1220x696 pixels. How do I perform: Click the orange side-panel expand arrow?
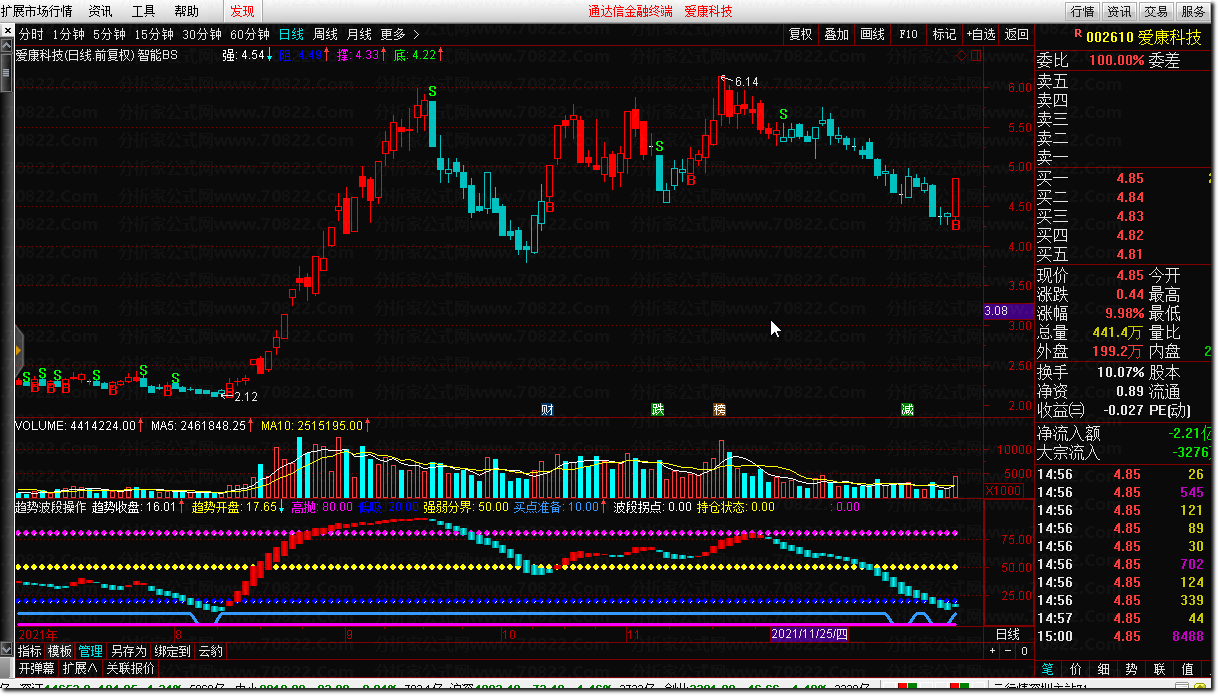pos(18,351)
